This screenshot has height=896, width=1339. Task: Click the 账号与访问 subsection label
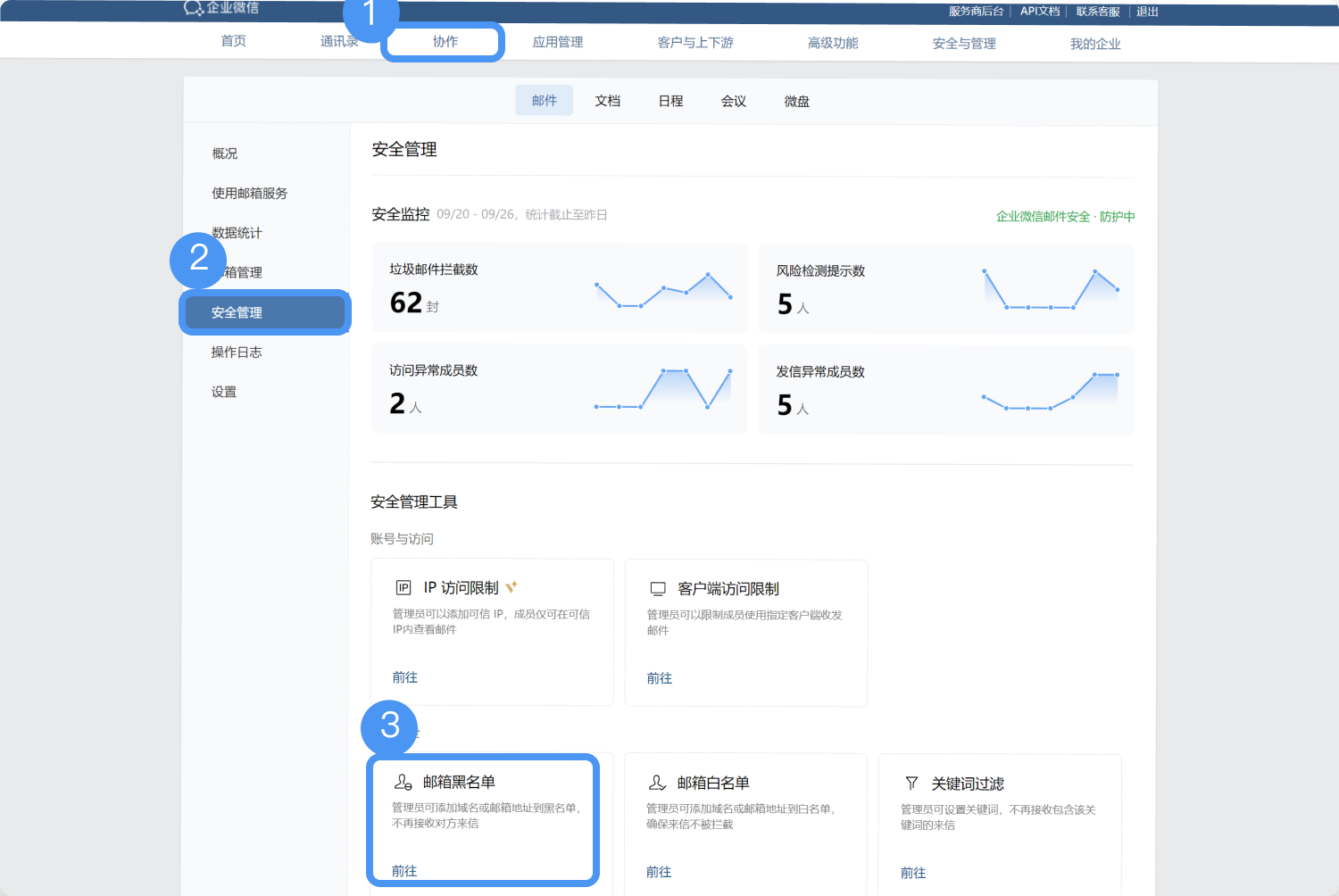(x=402, y=539)
